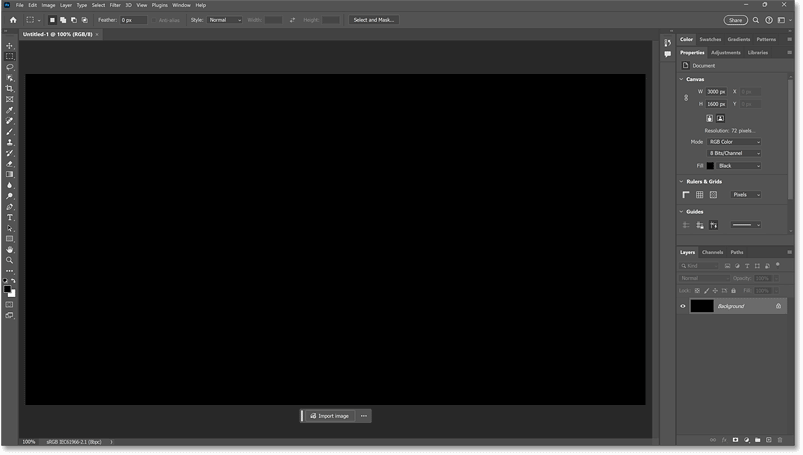Open the File menu
The width and height of the screenshot is (803, 455).
click(x=19, y=5)
